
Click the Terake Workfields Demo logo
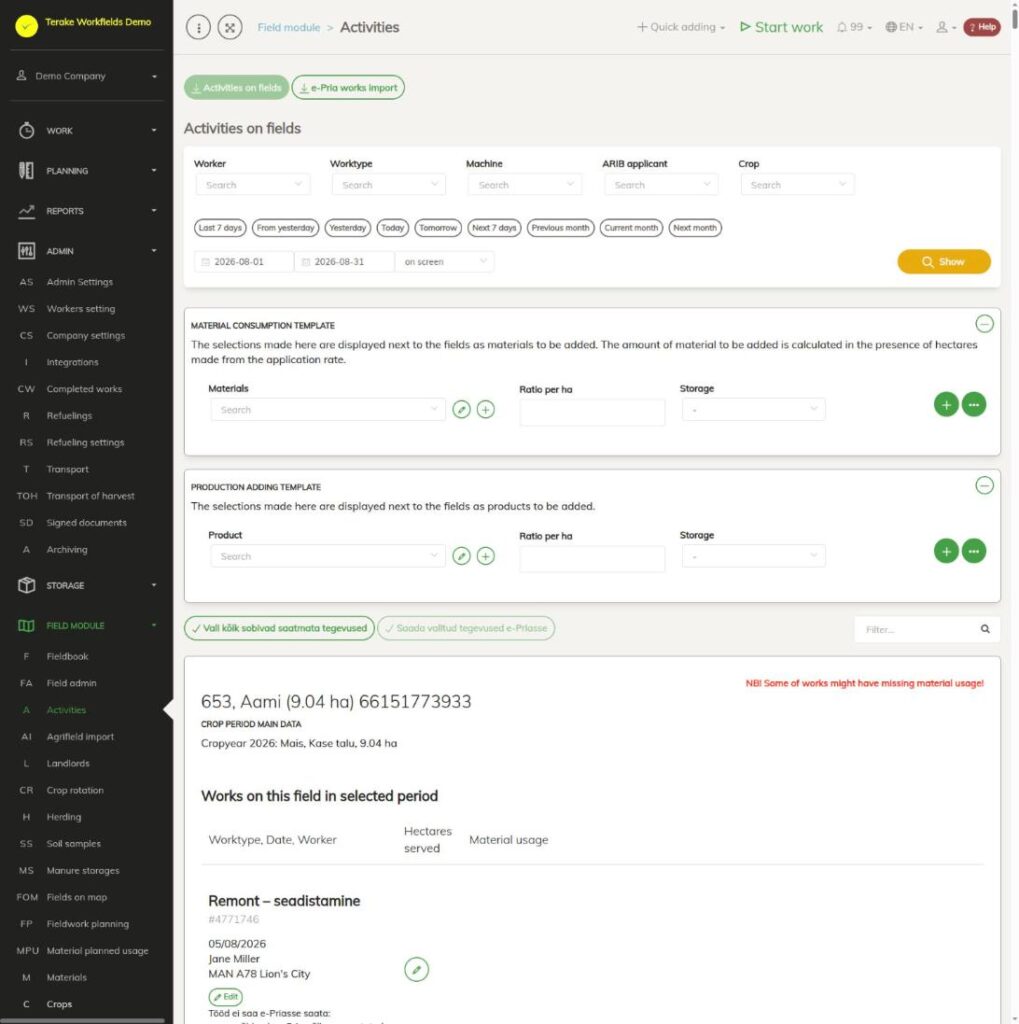click(x=26, y=25)
